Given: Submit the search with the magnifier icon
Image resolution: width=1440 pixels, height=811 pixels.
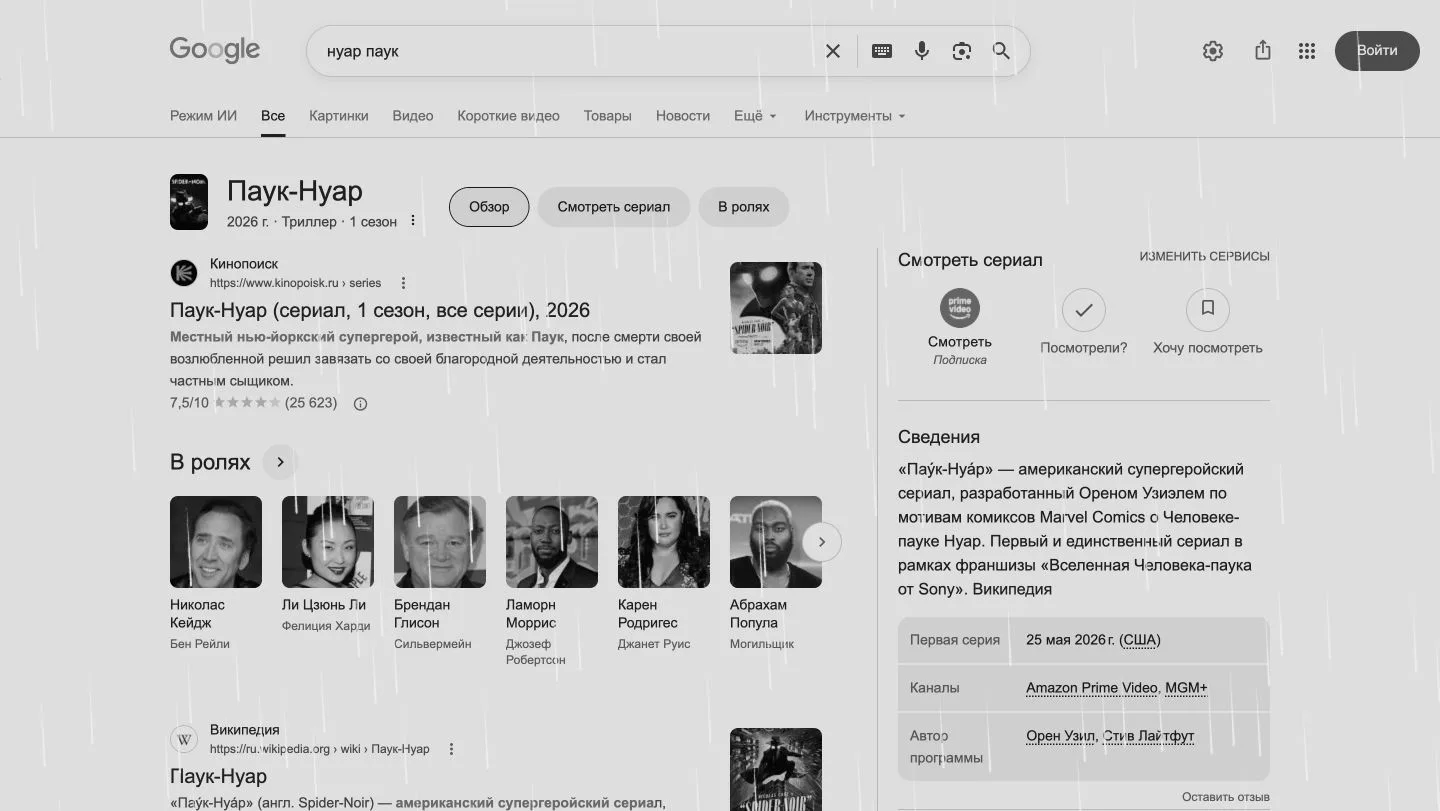Looking at the screenshot, I should 1001,51.
